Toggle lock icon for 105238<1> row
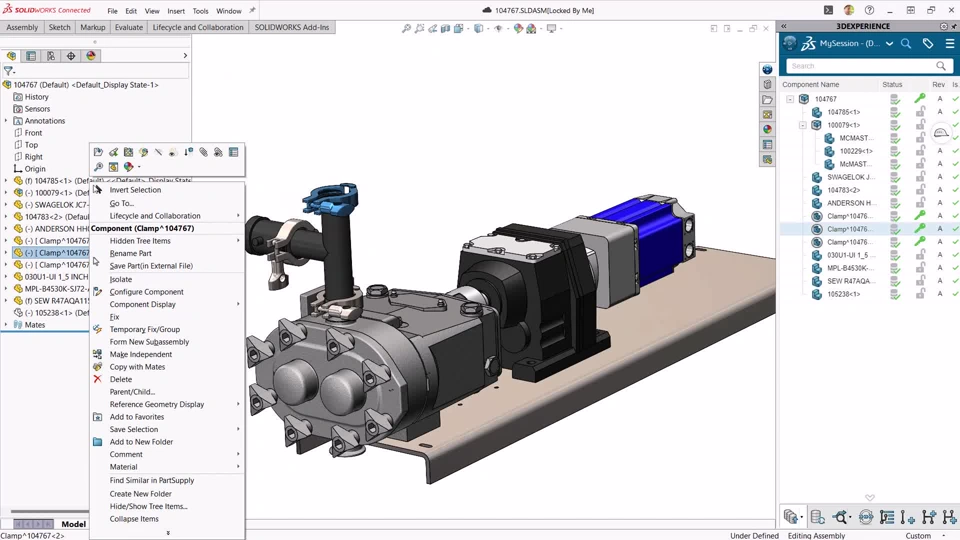 tap(920, 294)
